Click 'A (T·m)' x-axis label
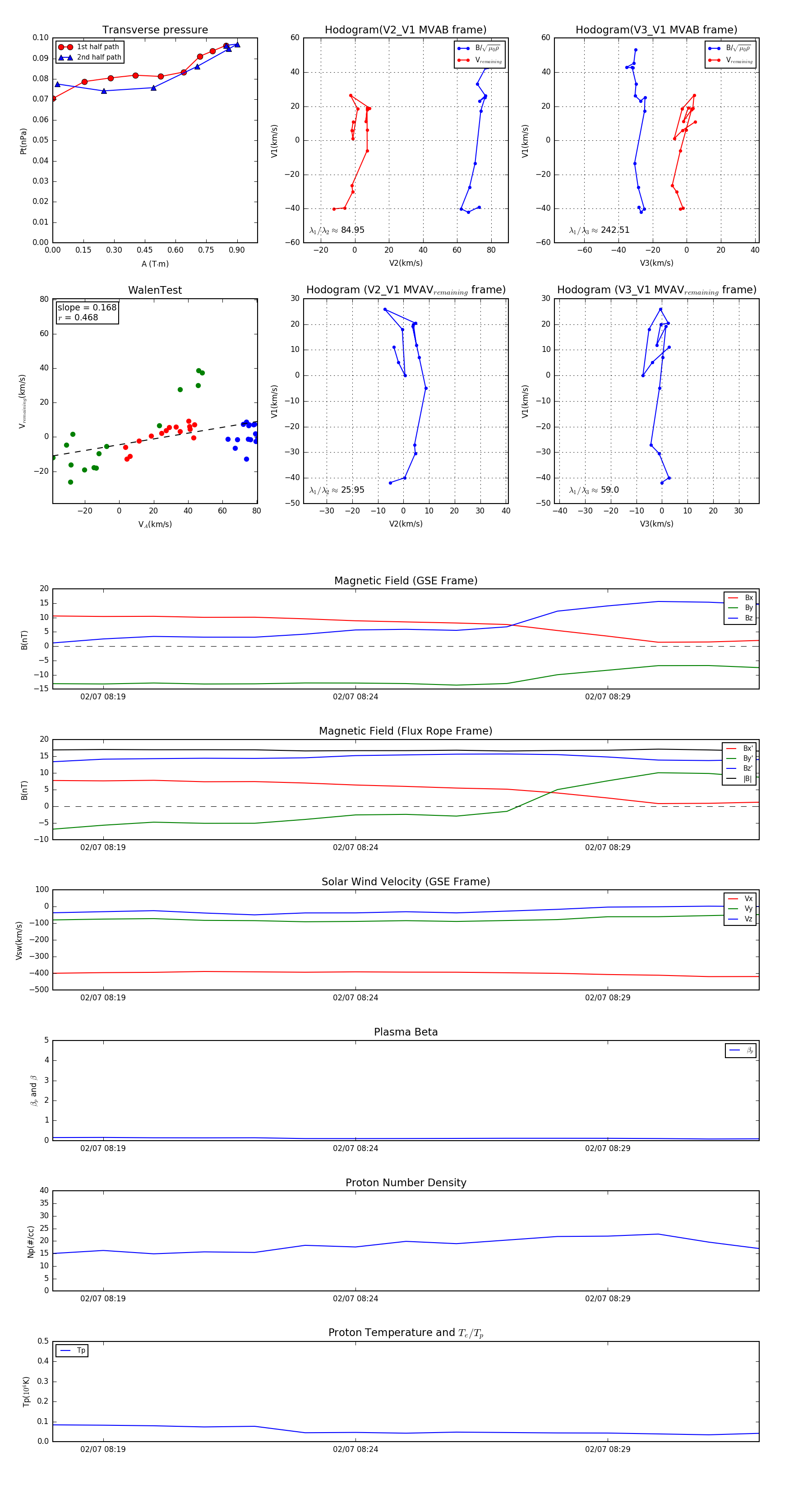The height and width of the screenshot is (1489, 812). (x=155, y=264)
